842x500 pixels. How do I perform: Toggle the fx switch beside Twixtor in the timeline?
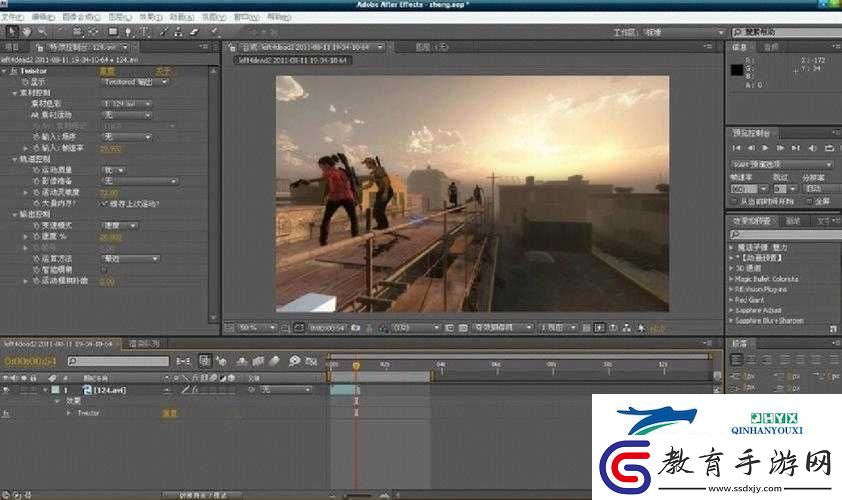6,413
